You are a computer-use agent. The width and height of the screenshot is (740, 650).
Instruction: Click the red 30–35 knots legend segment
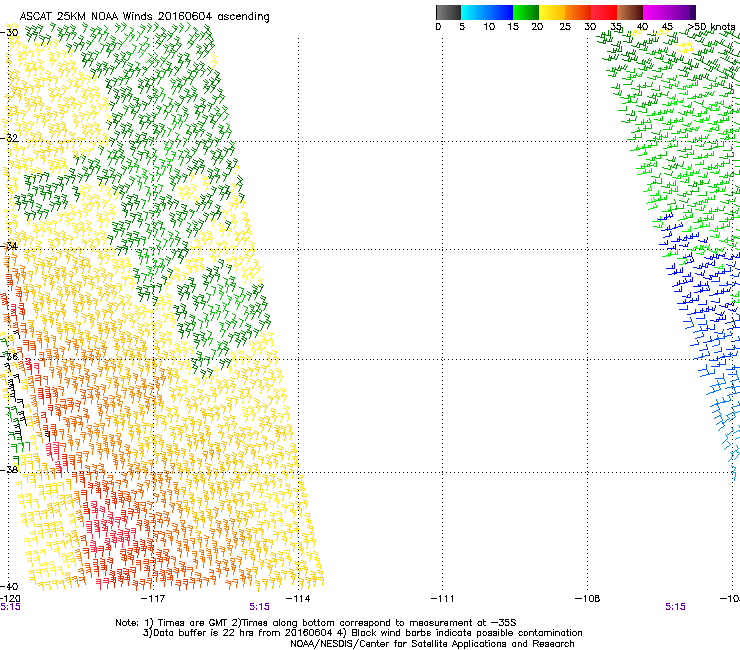[604, 12]
